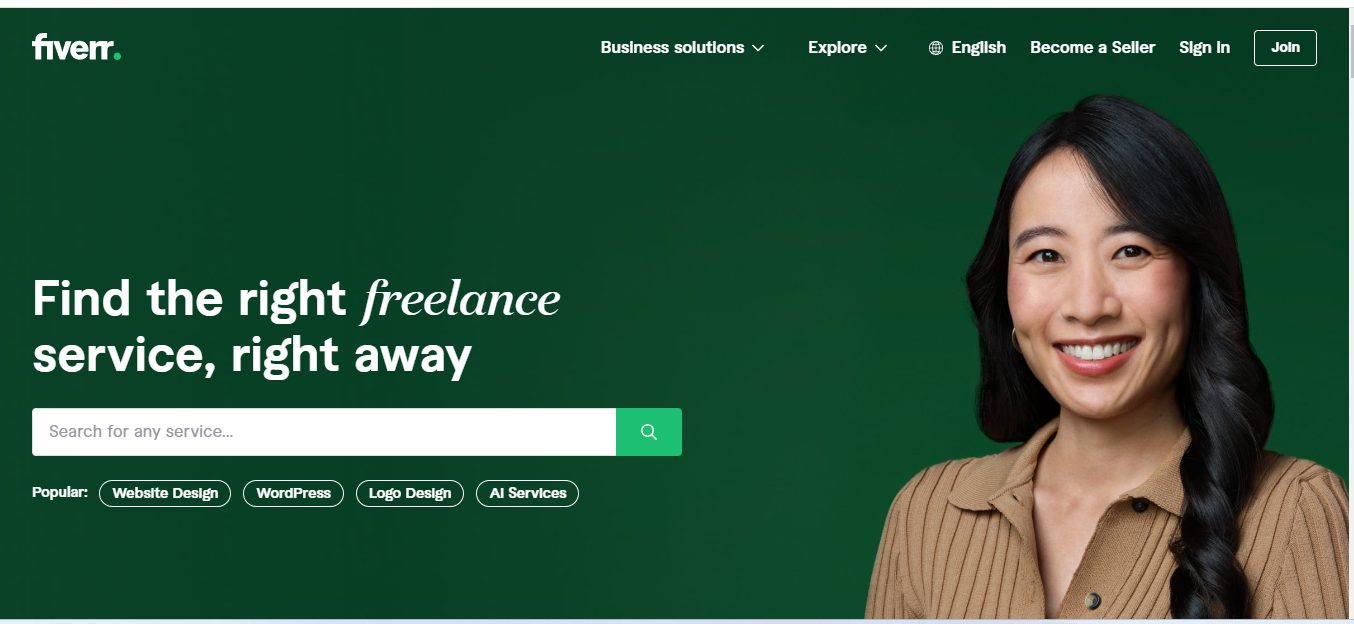Click the italic 'freelance' headline word

461,300
